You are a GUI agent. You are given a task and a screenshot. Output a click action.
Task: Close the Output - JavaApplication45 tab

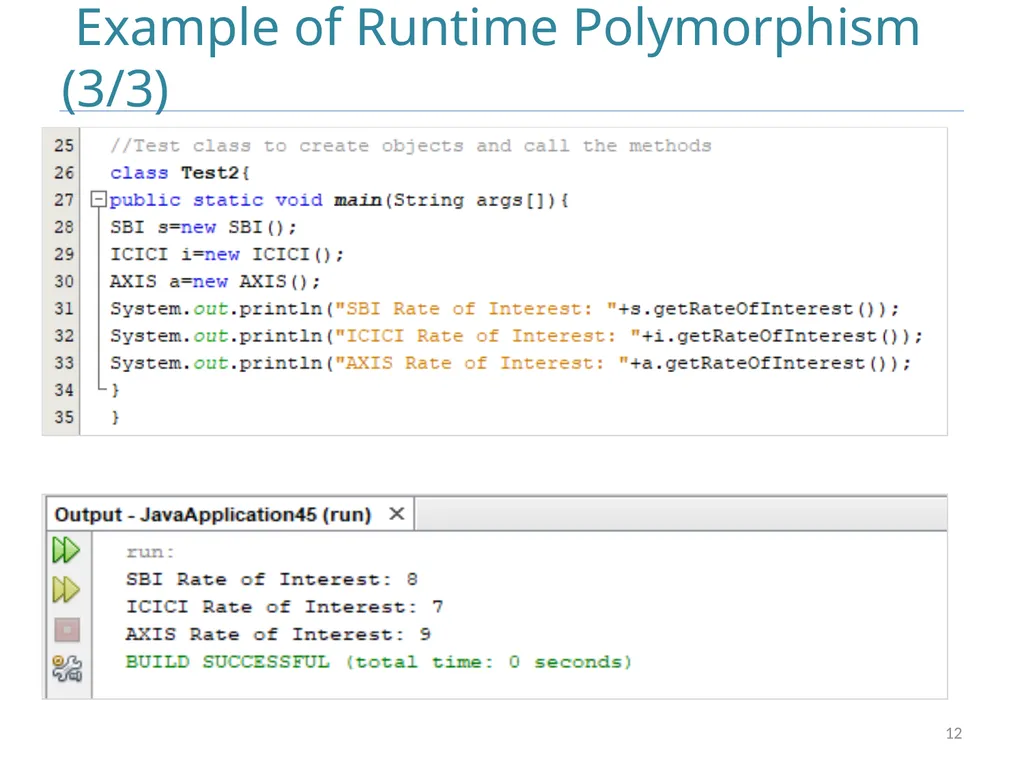[x=396, y=514]
